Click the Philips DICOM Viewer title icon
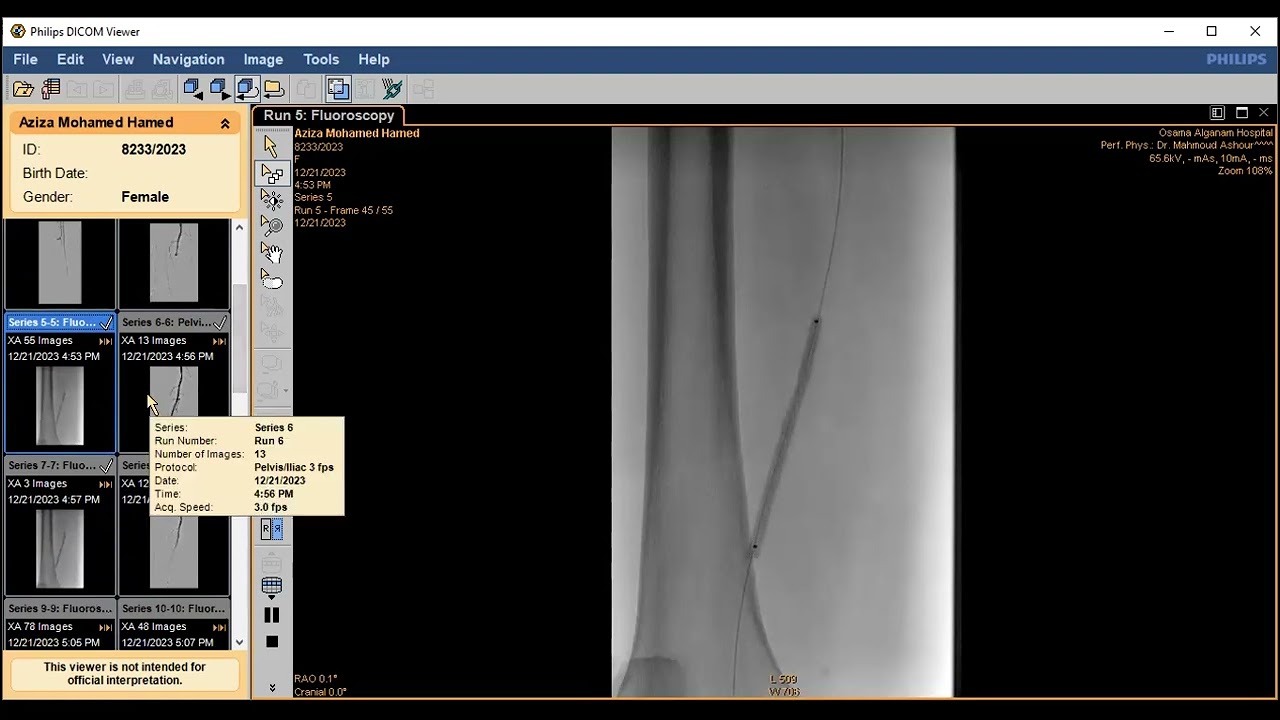The image size is (1280, 720). tap(18, 31)
